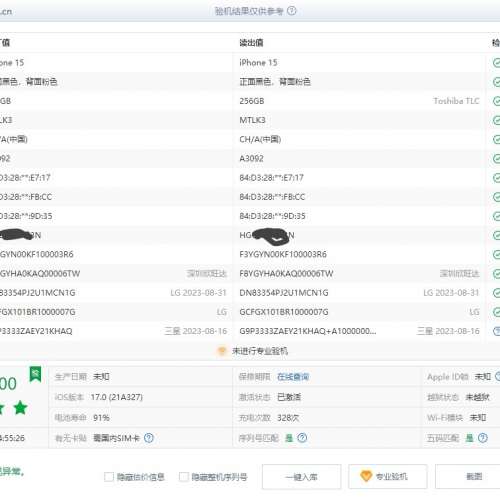Select the MTLK3 read value
The height and width of the screenshot is (500, 500).
click(252, 120)
